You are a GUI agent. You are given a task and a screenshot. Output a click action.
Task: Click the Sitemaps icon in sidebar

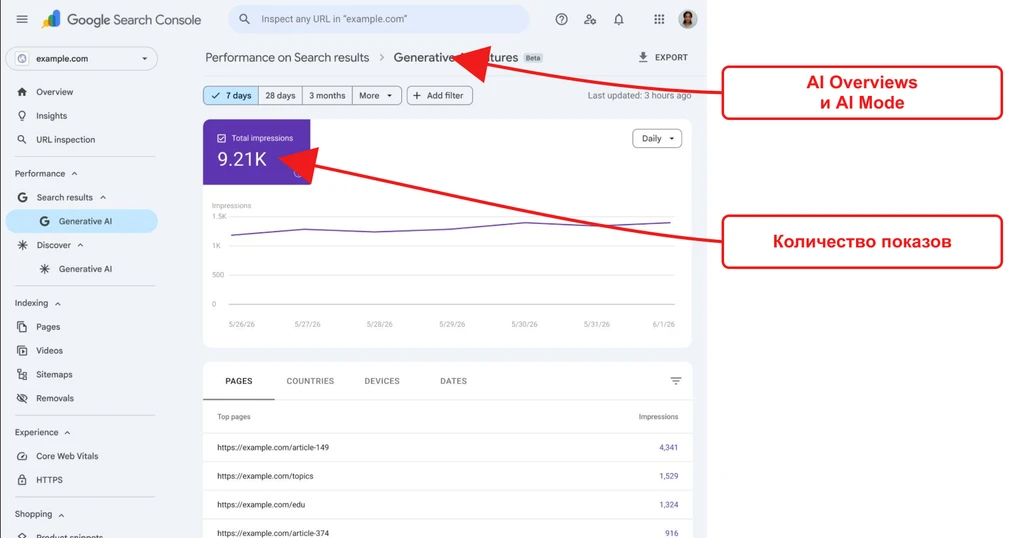click(22, 374)
